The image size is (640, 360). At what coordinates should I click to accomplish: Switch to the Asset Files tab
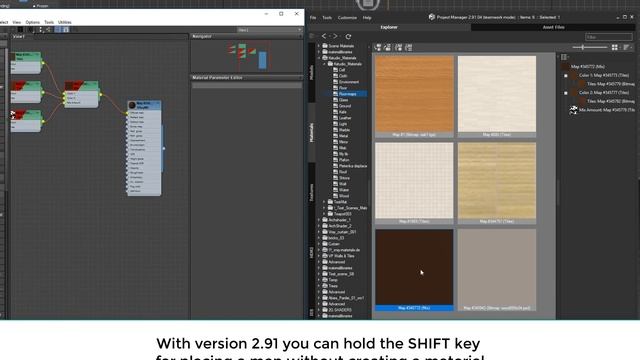553,27
